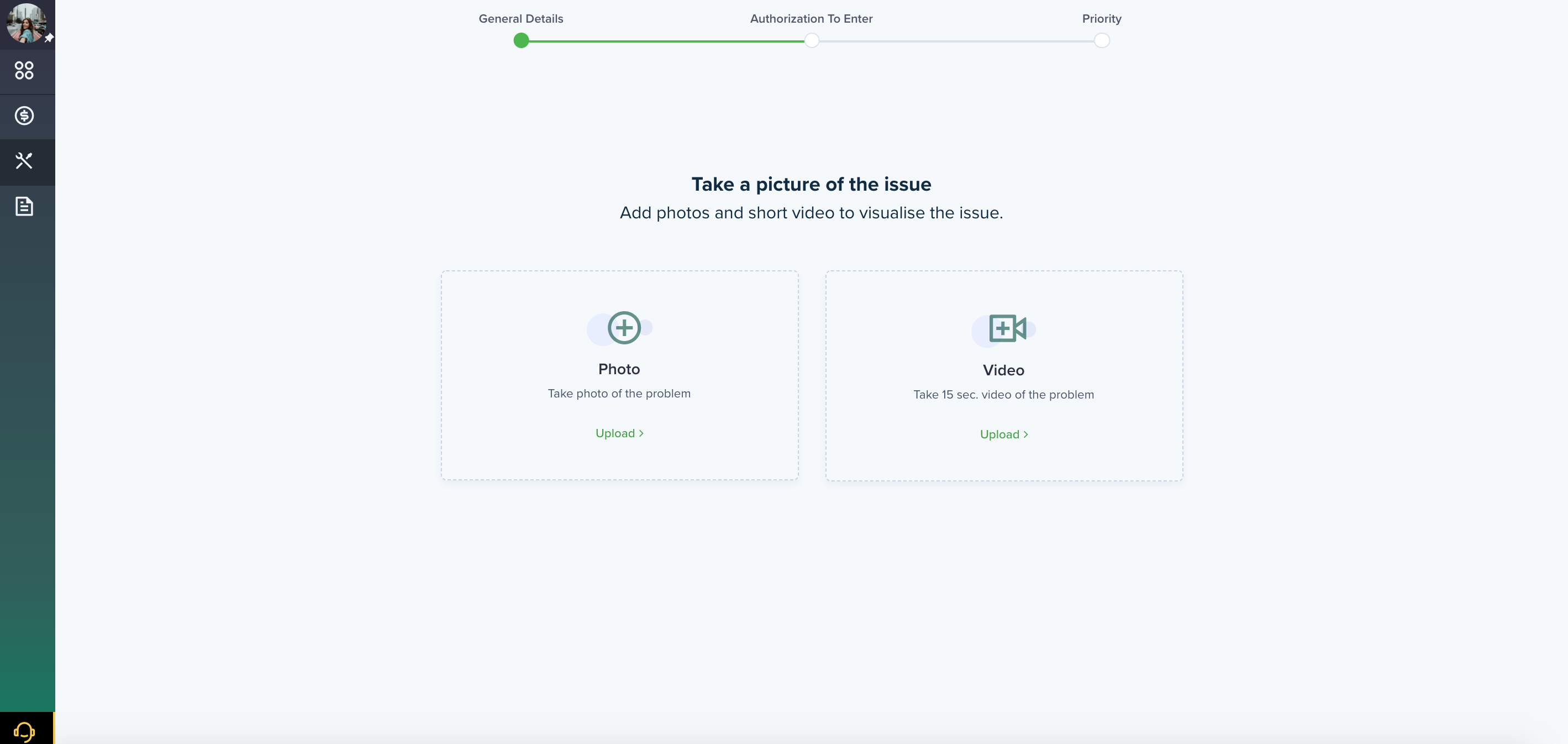The image size is (1568, 744).
Task: Open the dashboard grid icon
Action: tap(24, 71)
